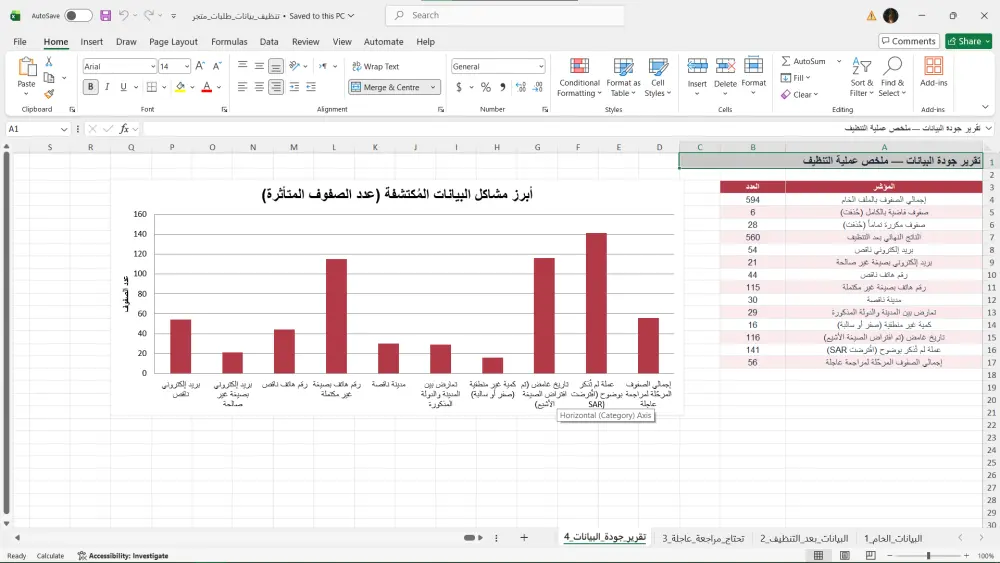The image size is (1000, 563).
Task: Toggle Align Right
Action: pyautogui.click(x=276, y=87)
